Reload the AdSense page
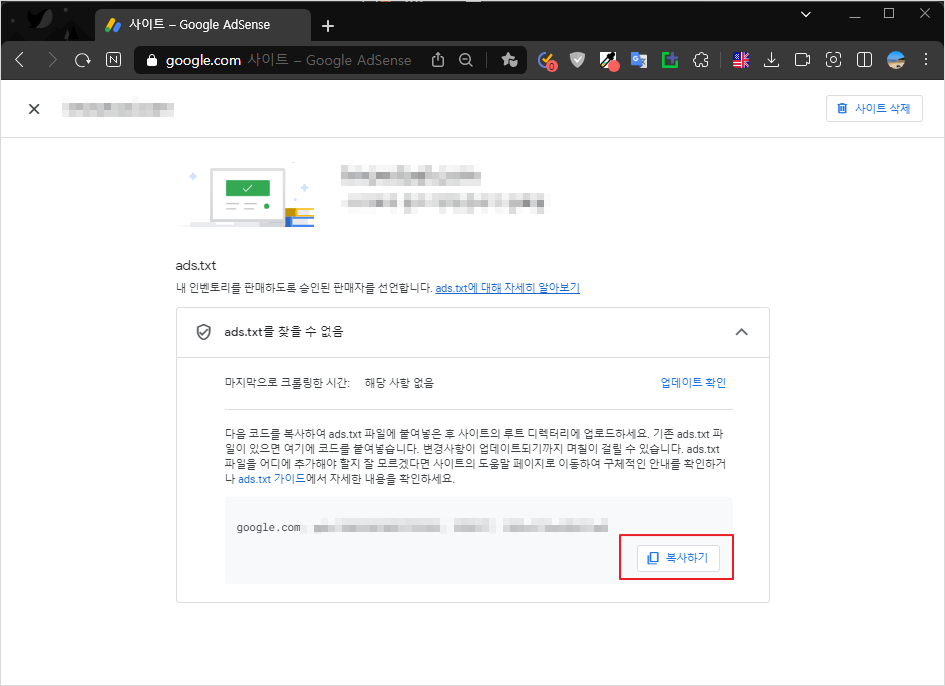This screenshot has height=686, width=945. tap(83, 60)
